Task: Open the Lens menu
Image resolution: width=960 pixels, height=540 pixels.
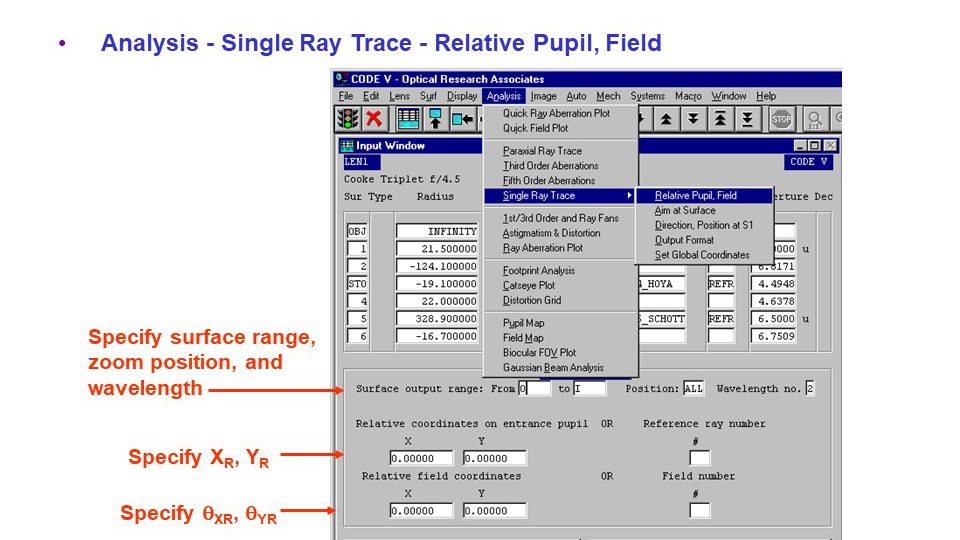Action: click(399, 96)
